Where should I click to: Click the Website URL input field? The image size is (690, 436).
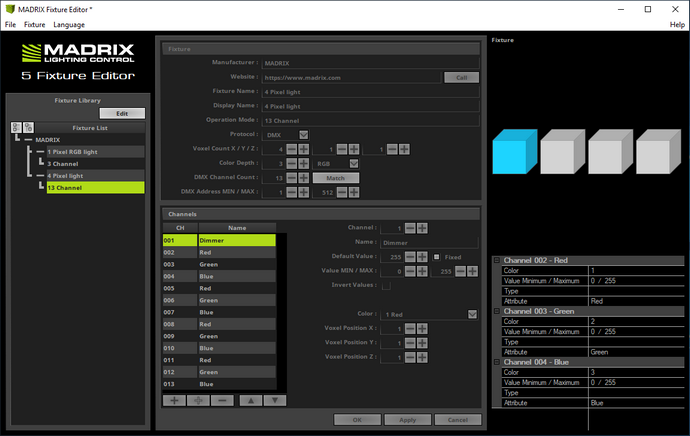(x=352, y=77)
